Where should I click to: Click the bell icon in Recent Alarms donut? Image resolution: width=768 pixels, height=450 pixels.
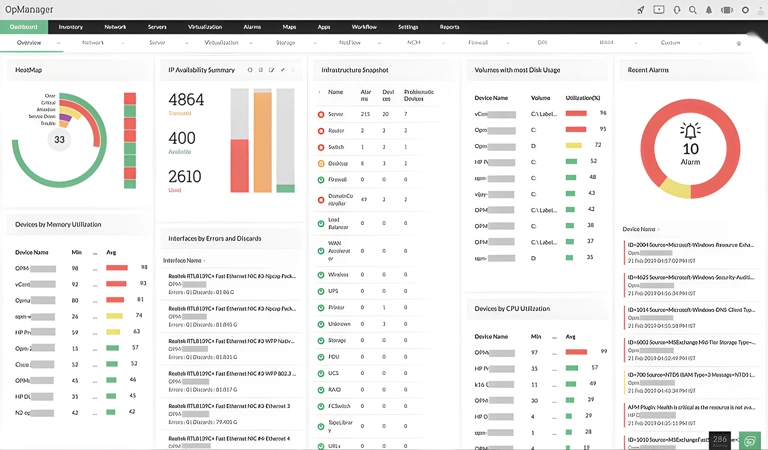(690, 131)
